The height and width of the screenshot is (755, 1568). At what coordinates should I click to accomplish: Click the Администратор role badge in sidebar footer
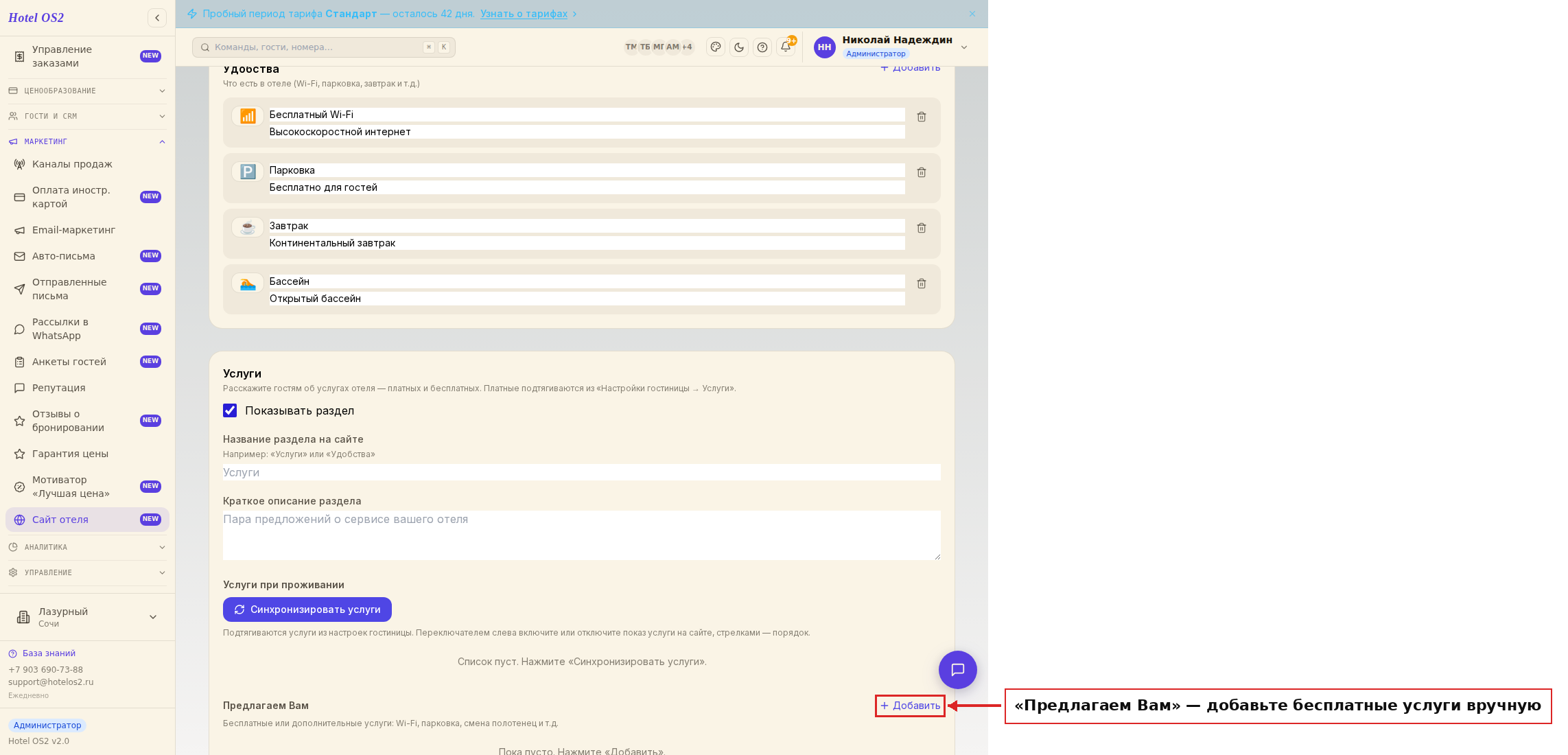point(47,725)
